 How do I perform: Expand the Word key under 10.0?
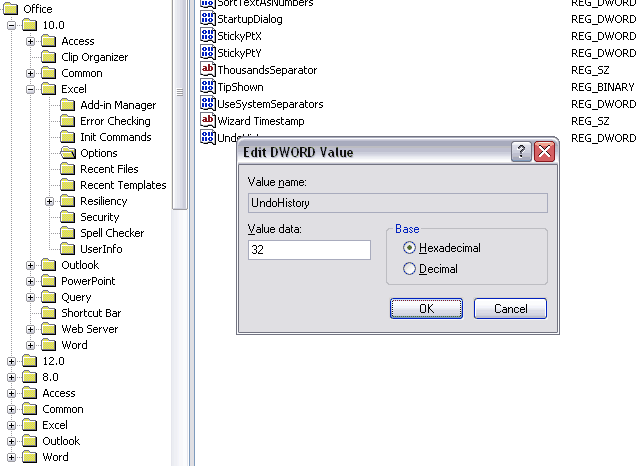tap(30, 345)
